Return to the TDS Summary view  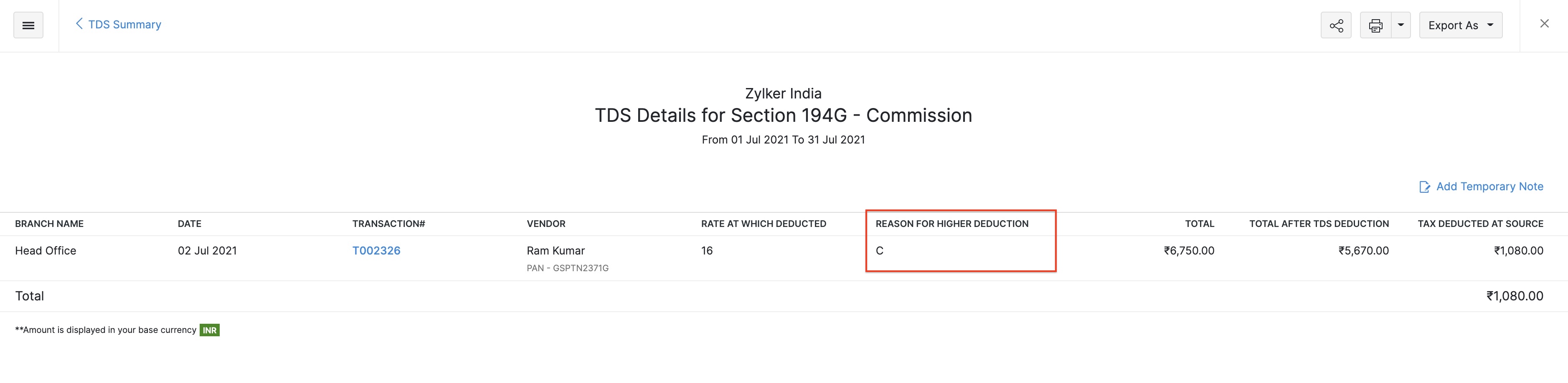point(125,24)
